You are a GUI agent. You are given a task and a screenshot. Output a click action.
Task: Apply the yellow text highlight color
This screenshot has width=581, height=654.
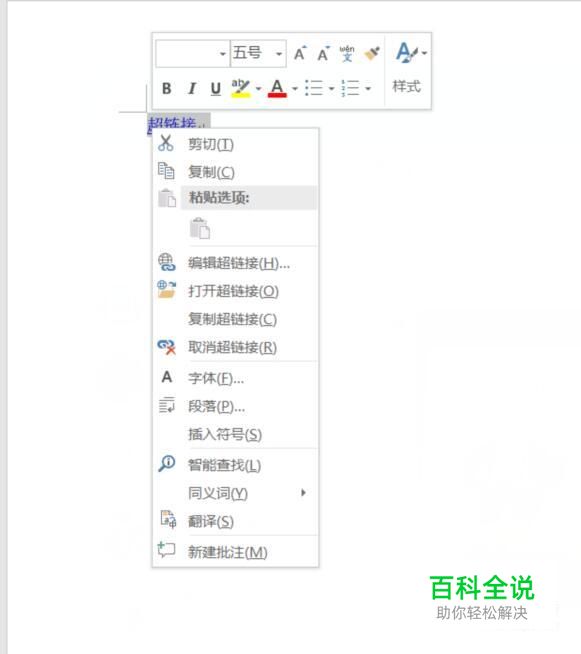pyautogui.click(x=241, y=88)
